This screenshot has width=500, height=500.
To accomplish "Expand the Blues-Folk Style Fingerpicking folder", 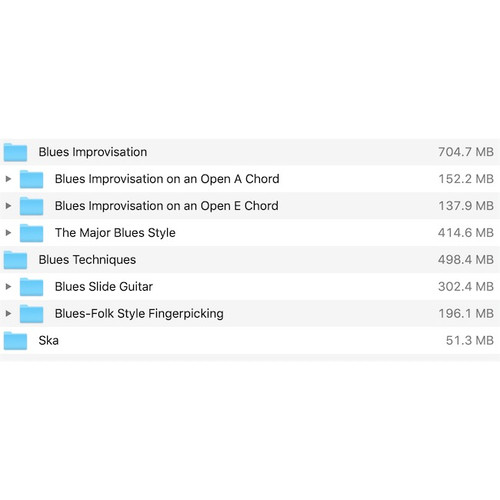I will coord(8,314).
